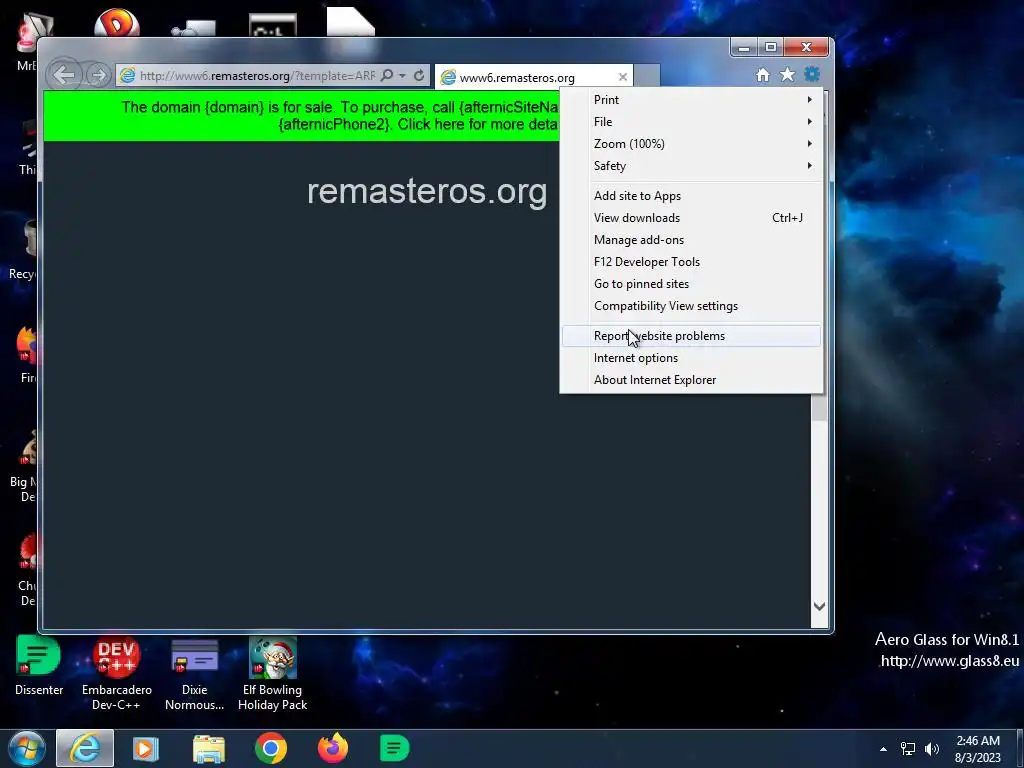The width and height of the screenshot is (1024, 768).
Task: Expand the File submenu
Action: click(x=692, y=122)
